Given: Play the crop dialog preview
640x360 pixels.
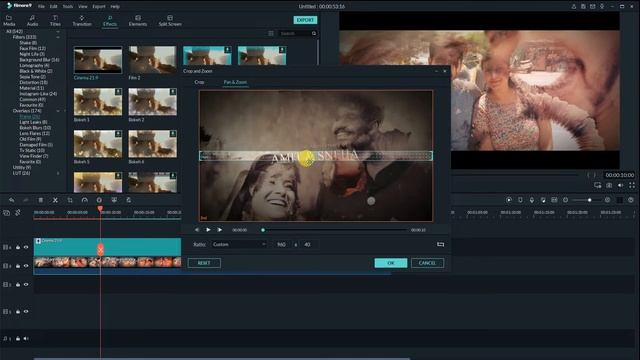Looking at the screenshot, I should pyautogui.click(x=208, y=230).
